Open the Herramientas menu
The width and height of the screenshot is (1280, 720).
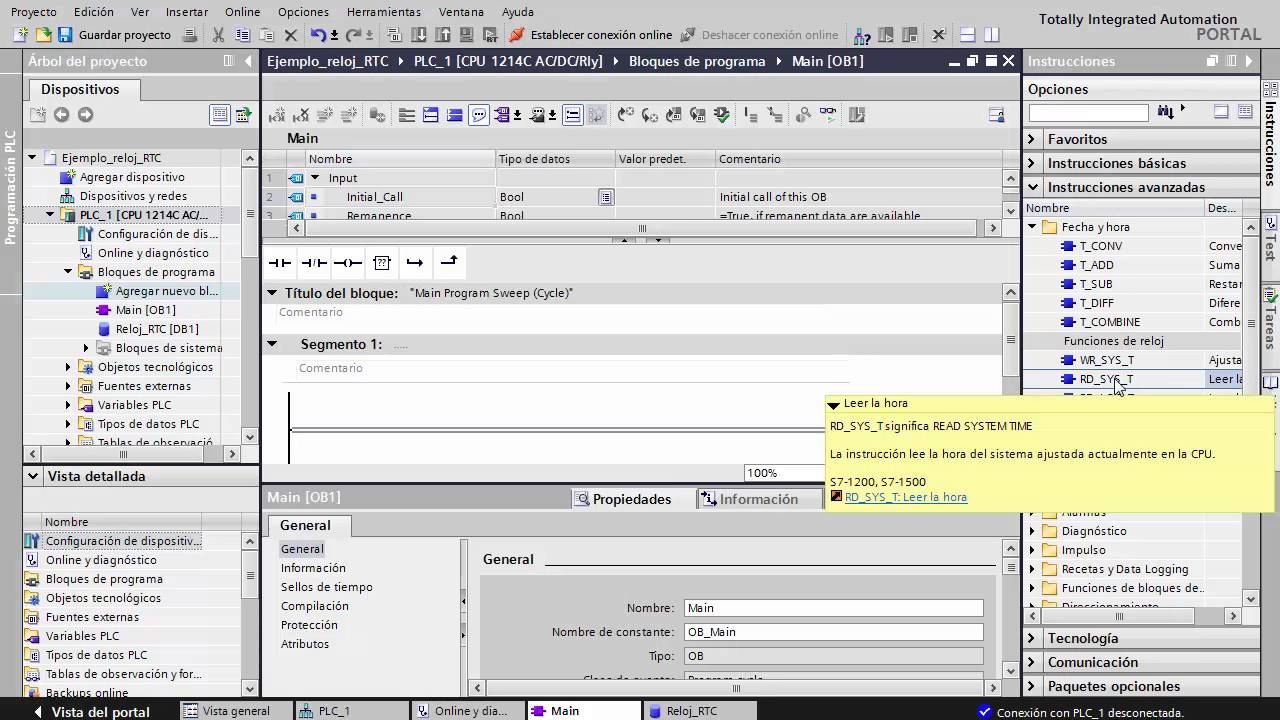pos(384,12)
